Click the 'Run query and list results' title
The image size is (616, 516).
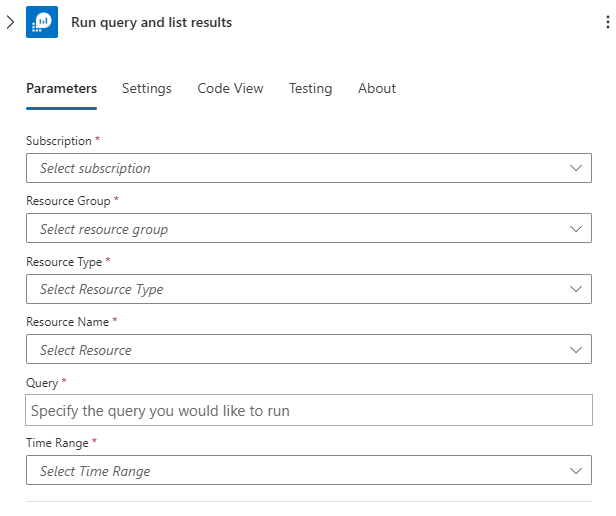click(151, 22)
